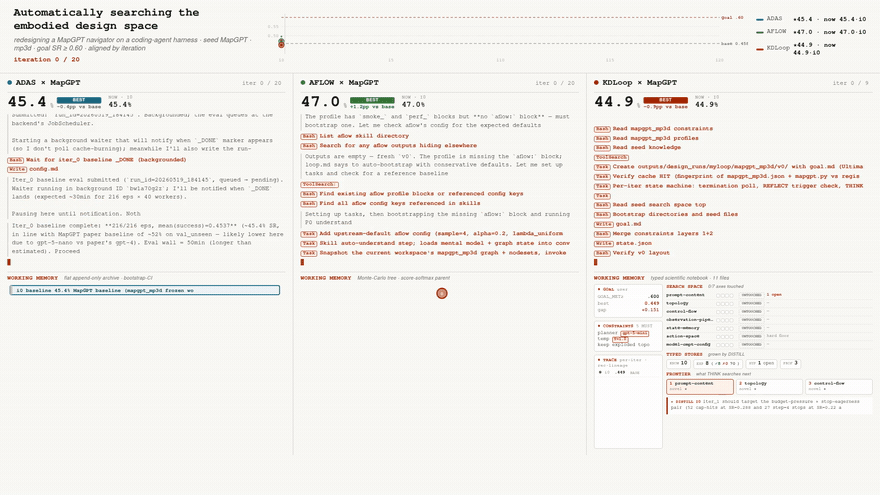Click the 'state-memory' search space axis

682,328
